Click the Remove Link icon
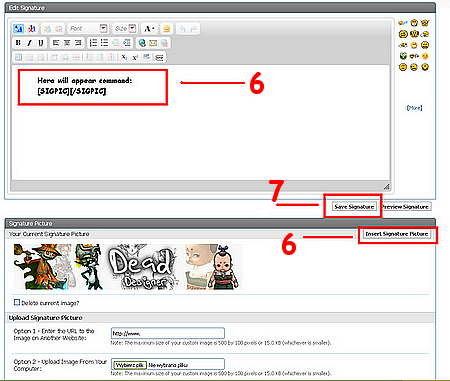Screen dimensions: 450x381 click(164, 43)
